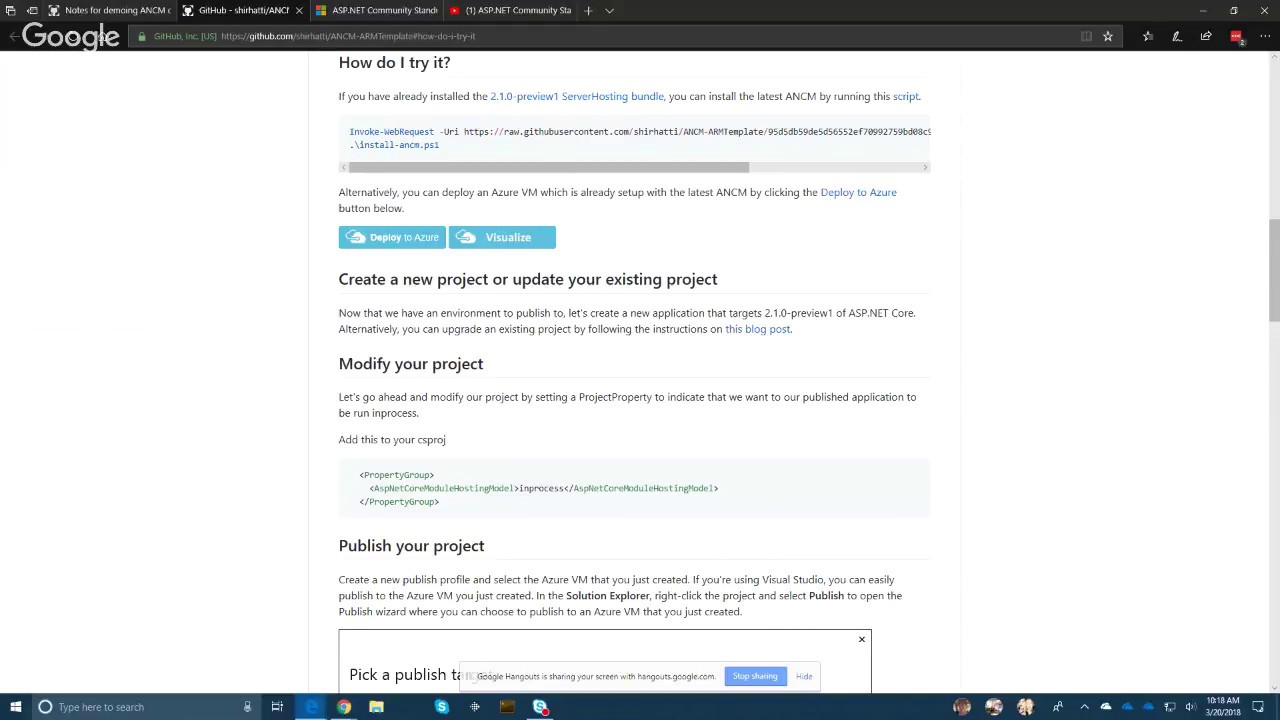
Task: Open the Action Center notification icon
Action: click(x=1258, y=707)
